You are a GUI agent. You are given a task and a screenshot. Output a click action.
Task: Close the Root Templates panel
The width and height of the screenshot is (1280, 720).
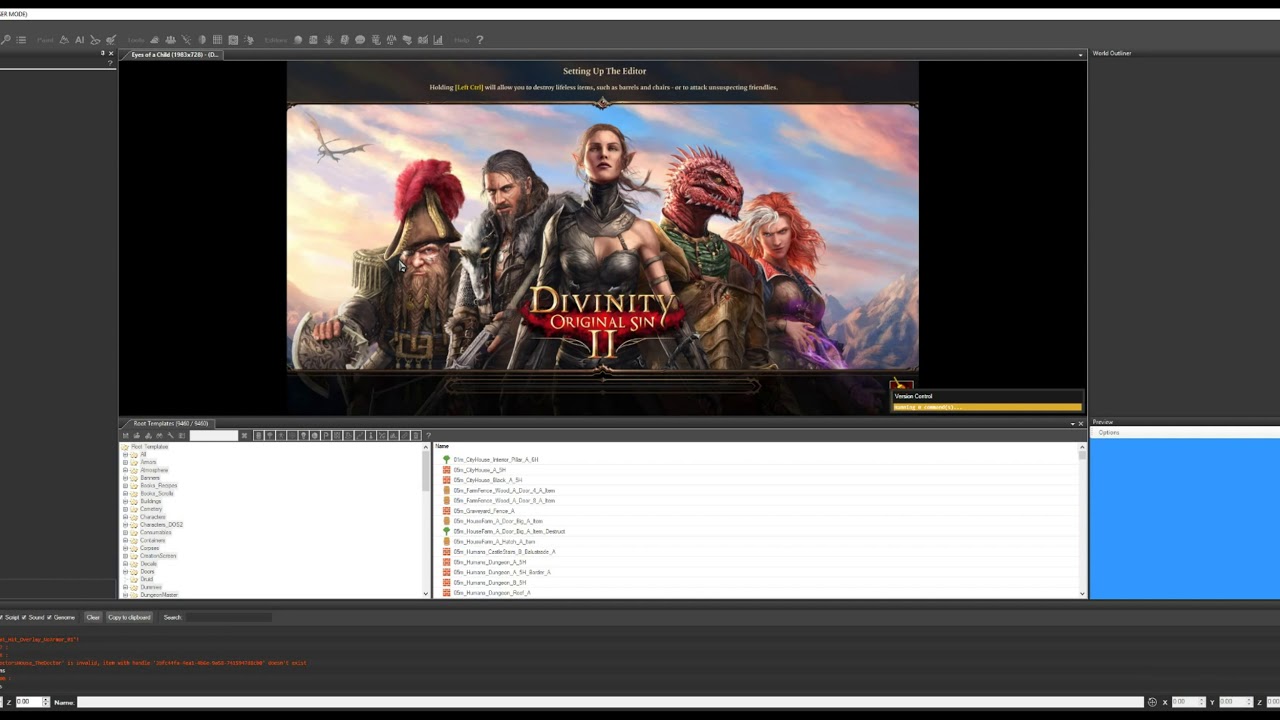pos(1081,424)
